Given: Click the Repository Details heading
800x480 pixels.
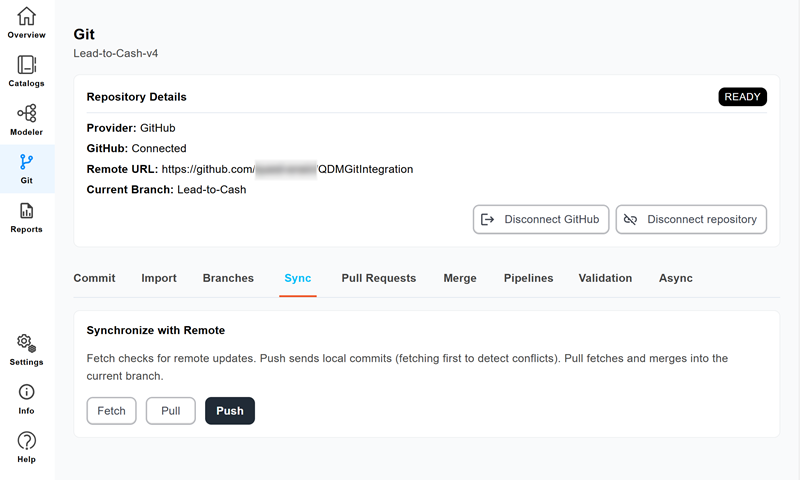Looking at the screenshot, I should click(x=136, y=97).
